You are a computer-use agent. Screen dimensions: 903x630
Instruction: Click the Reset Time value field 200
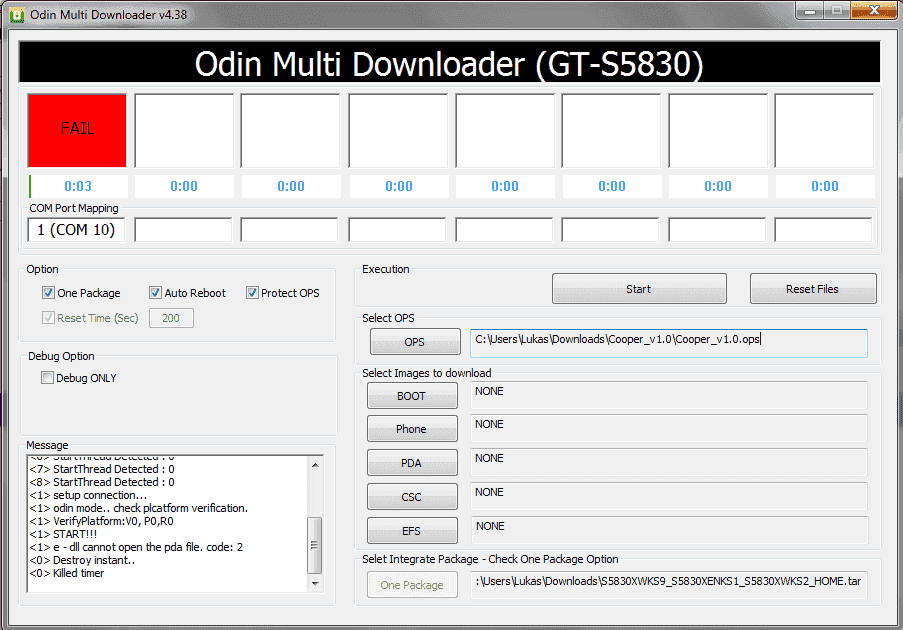171,318
